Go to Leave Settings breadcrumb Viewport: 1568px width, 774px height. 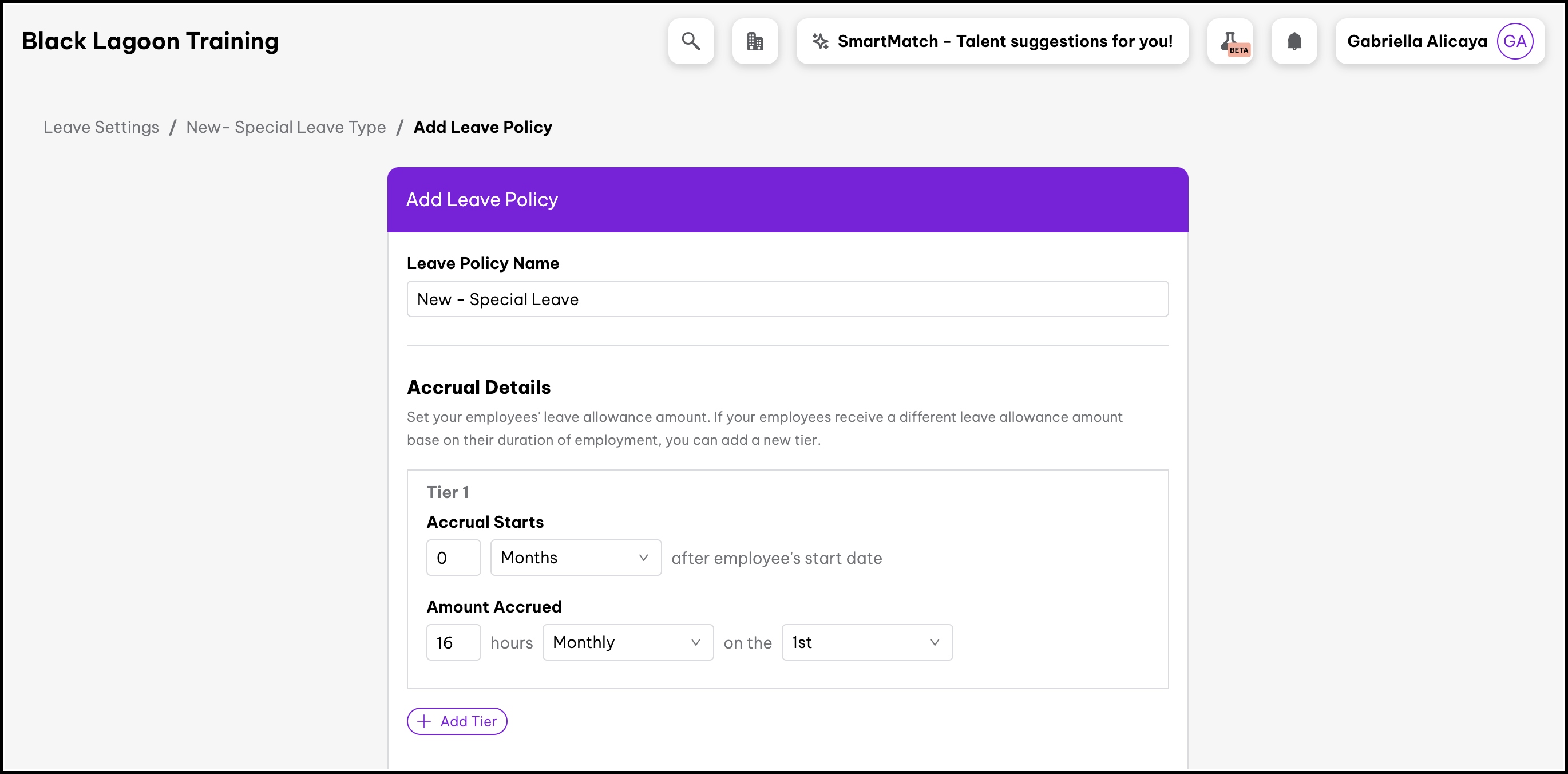[101, 127]
